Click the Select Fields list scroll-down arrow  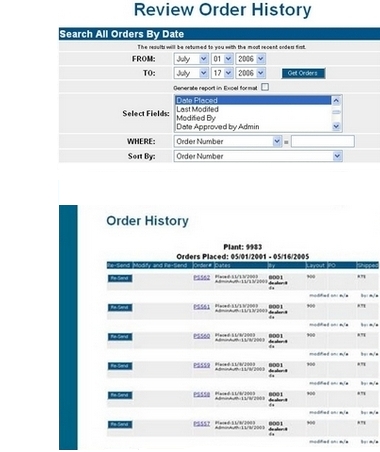click(336, 126)
